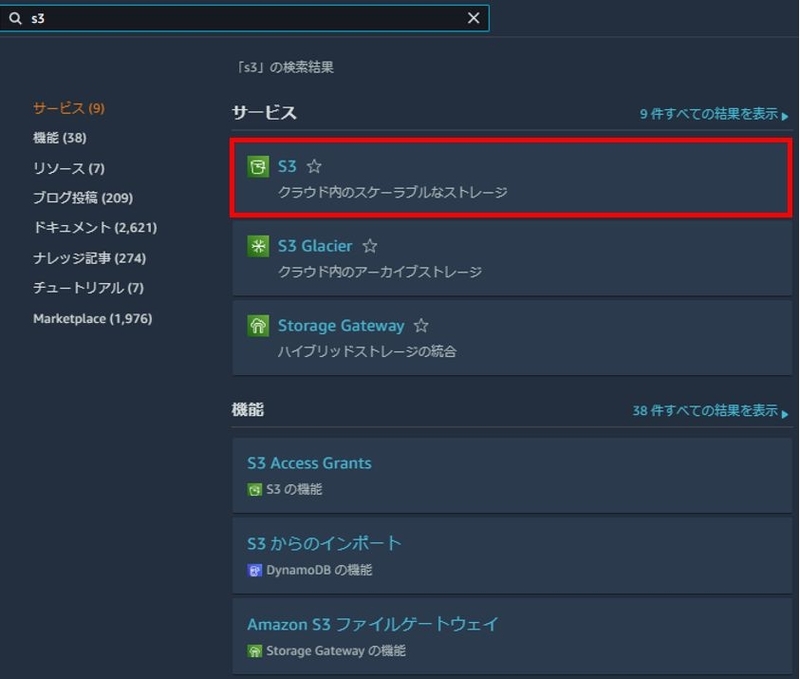Favorite S3 Glacier with its star
The image size is (800, 679).
pos(370,246)
